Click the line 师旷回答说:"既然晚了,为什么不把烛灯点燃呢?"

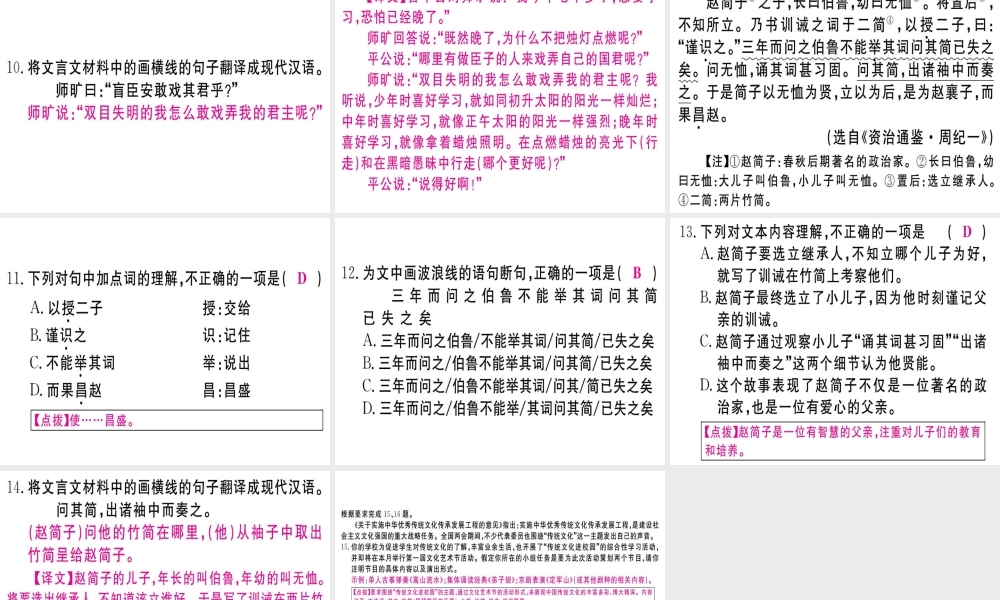505,38
